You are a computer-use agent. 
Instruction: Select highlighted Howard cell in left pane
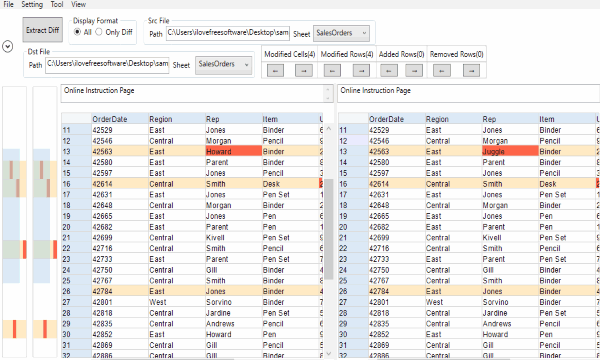(x=233, y=151)
